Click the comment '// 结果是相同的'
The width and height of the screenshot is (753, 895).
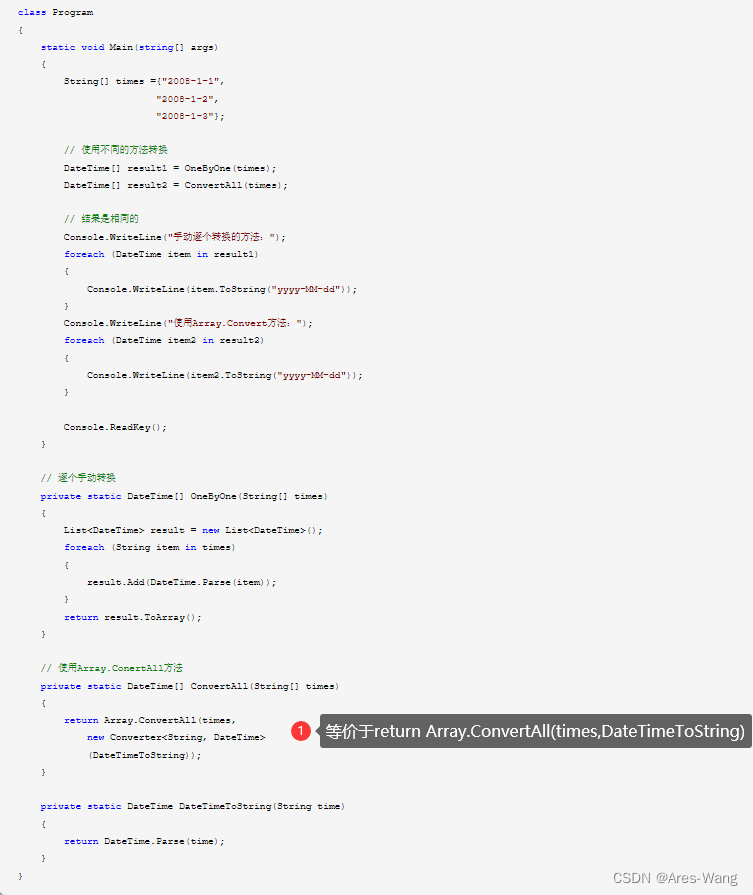coord(101,219)
